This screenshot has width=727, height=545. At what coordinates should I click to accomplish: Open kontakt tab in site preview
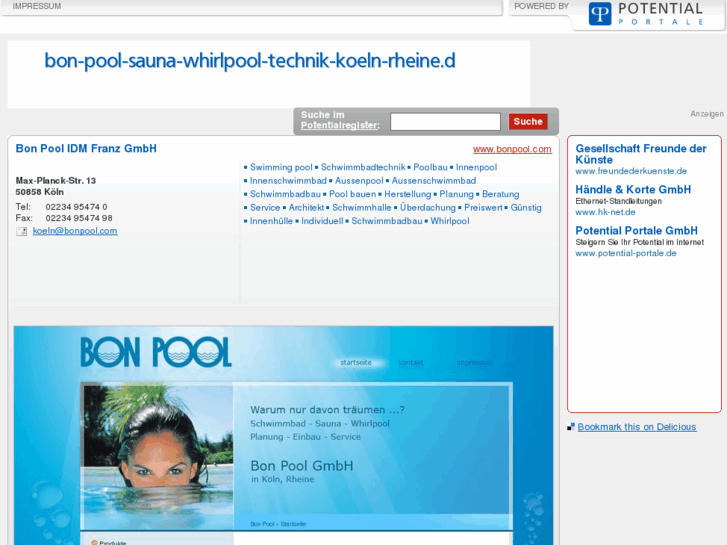pos(411,362)
